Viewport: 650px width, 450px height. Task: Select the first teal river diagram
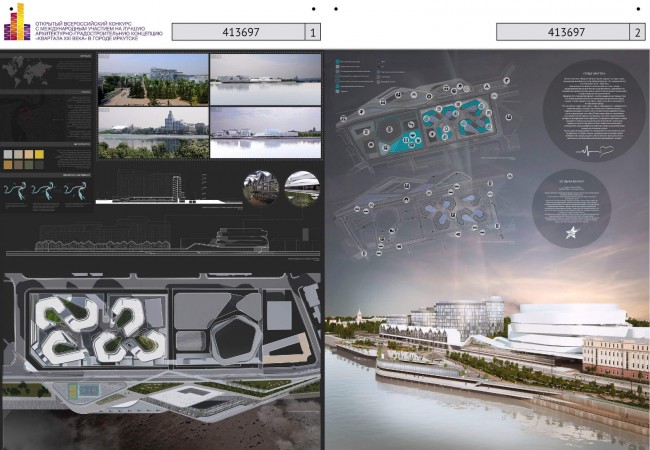15,192
